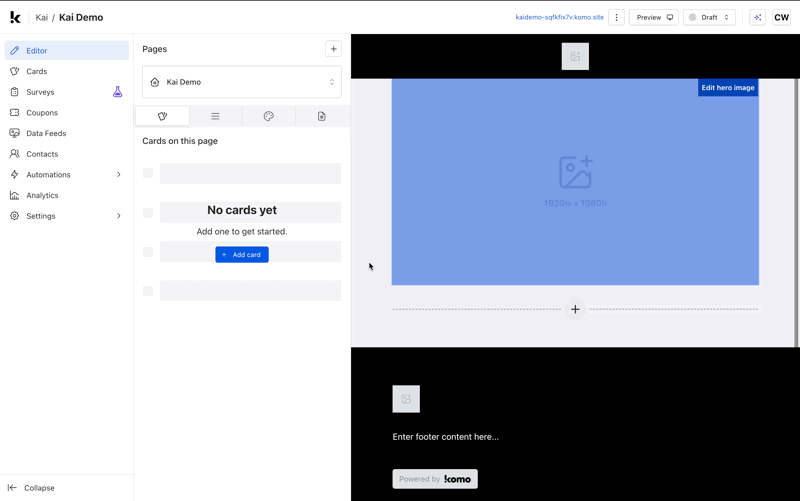Open the Kai Demo page selector dropdown
Image resolution: width=800 pixels, height=501 pixels.
point(242,82)
